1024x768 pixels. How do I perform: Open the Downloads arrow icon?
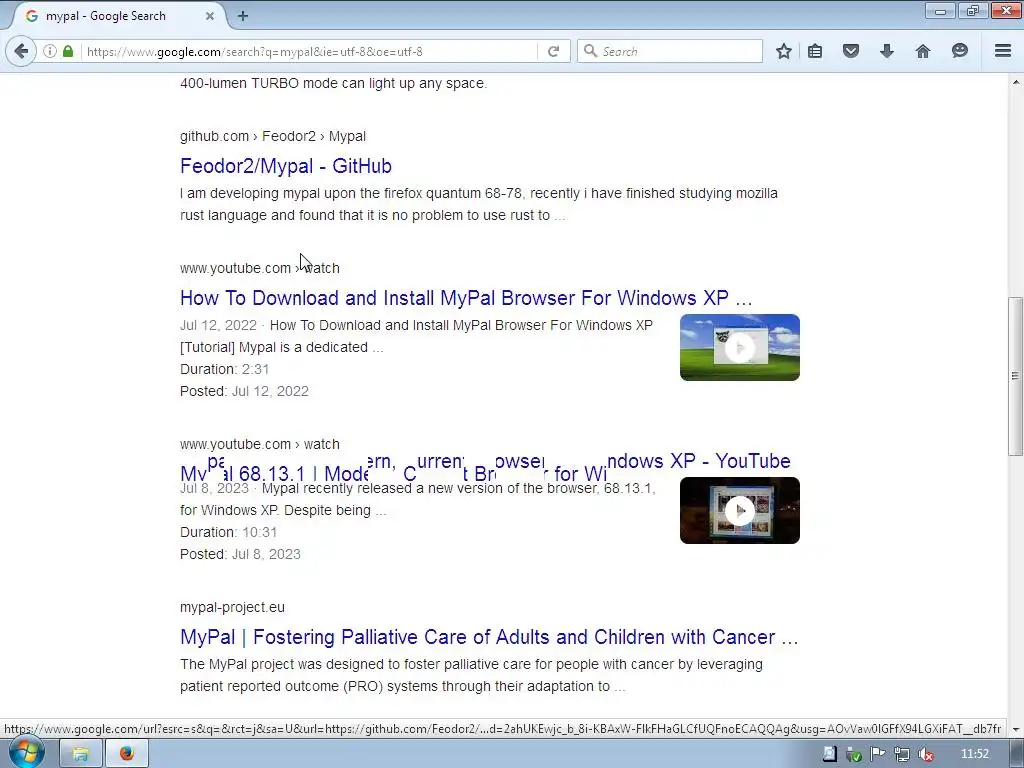coord(887,51)
